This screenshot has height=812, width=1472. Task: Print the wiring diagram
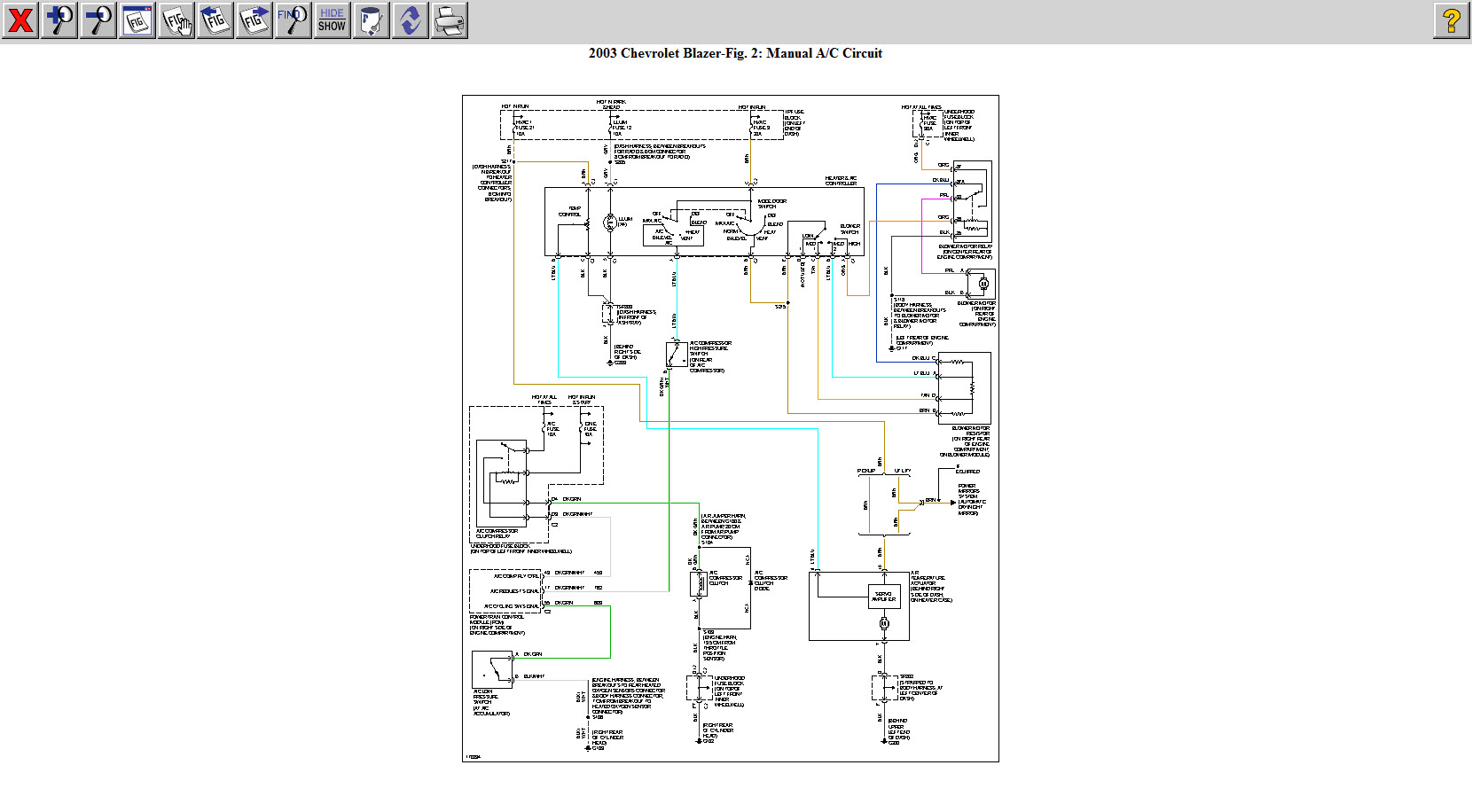click(x=450, y=20)
